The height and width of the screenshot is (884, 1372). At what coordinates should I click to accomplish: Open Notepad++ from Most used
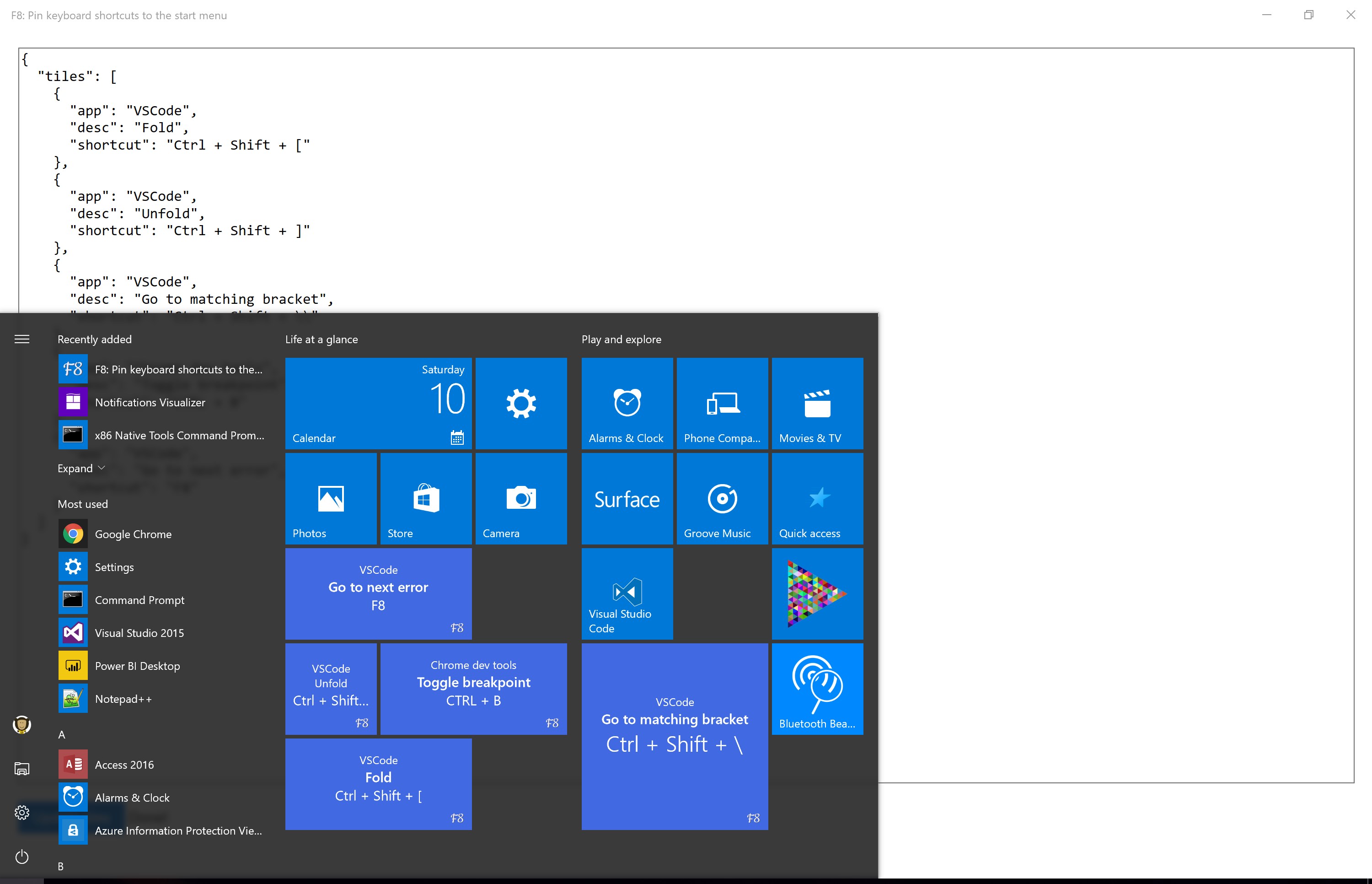point(123,699)
